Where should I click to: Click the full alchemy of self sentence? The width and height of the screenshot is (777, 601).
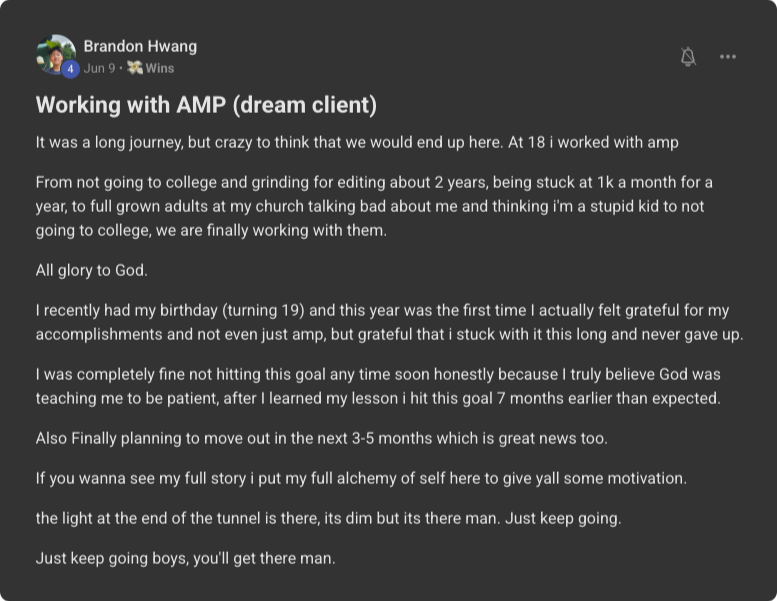click(361, 478)
